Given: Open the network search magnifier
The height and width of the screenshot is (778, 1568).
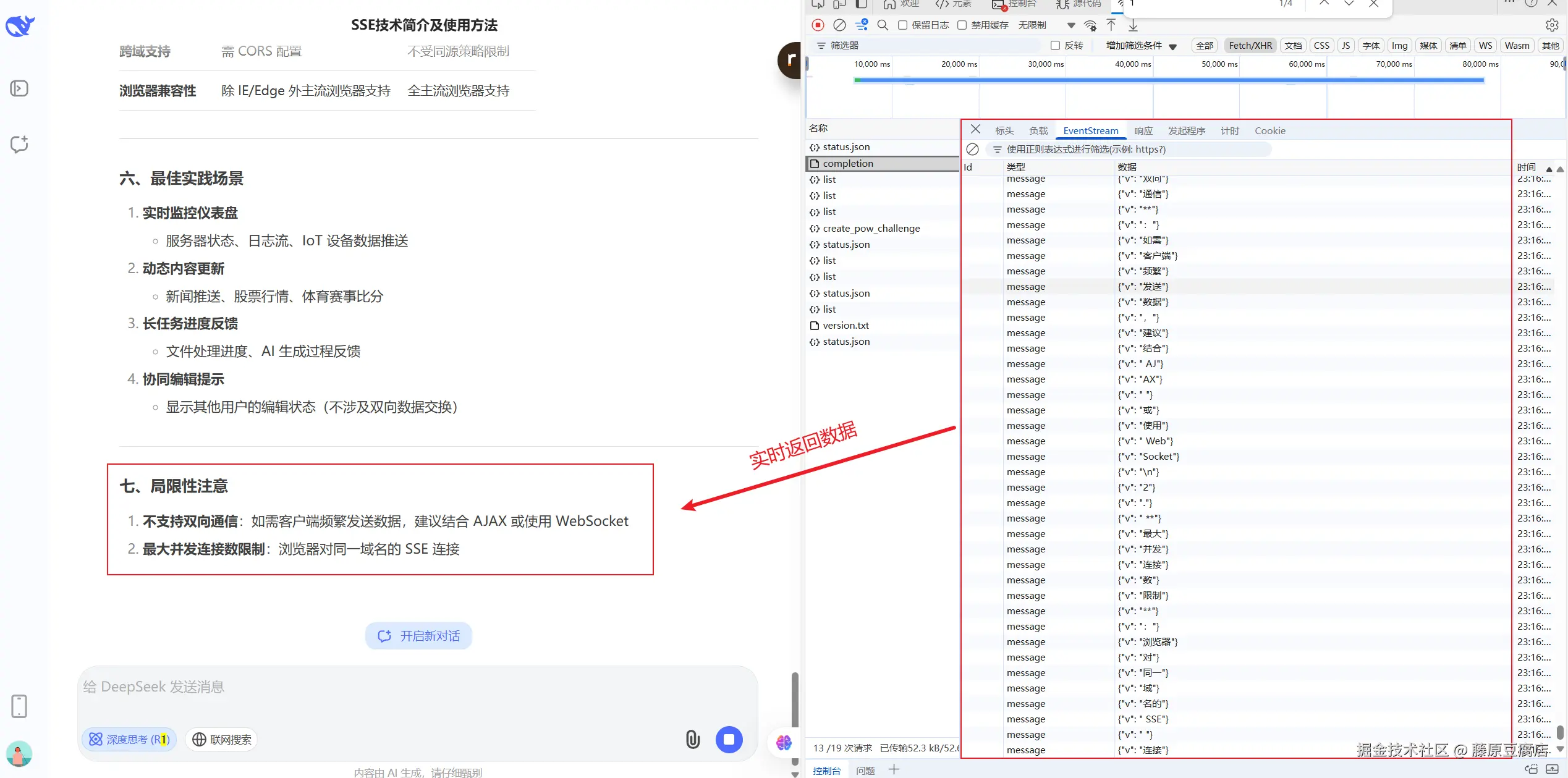Looking at the screenshot, I should (883, 25).
